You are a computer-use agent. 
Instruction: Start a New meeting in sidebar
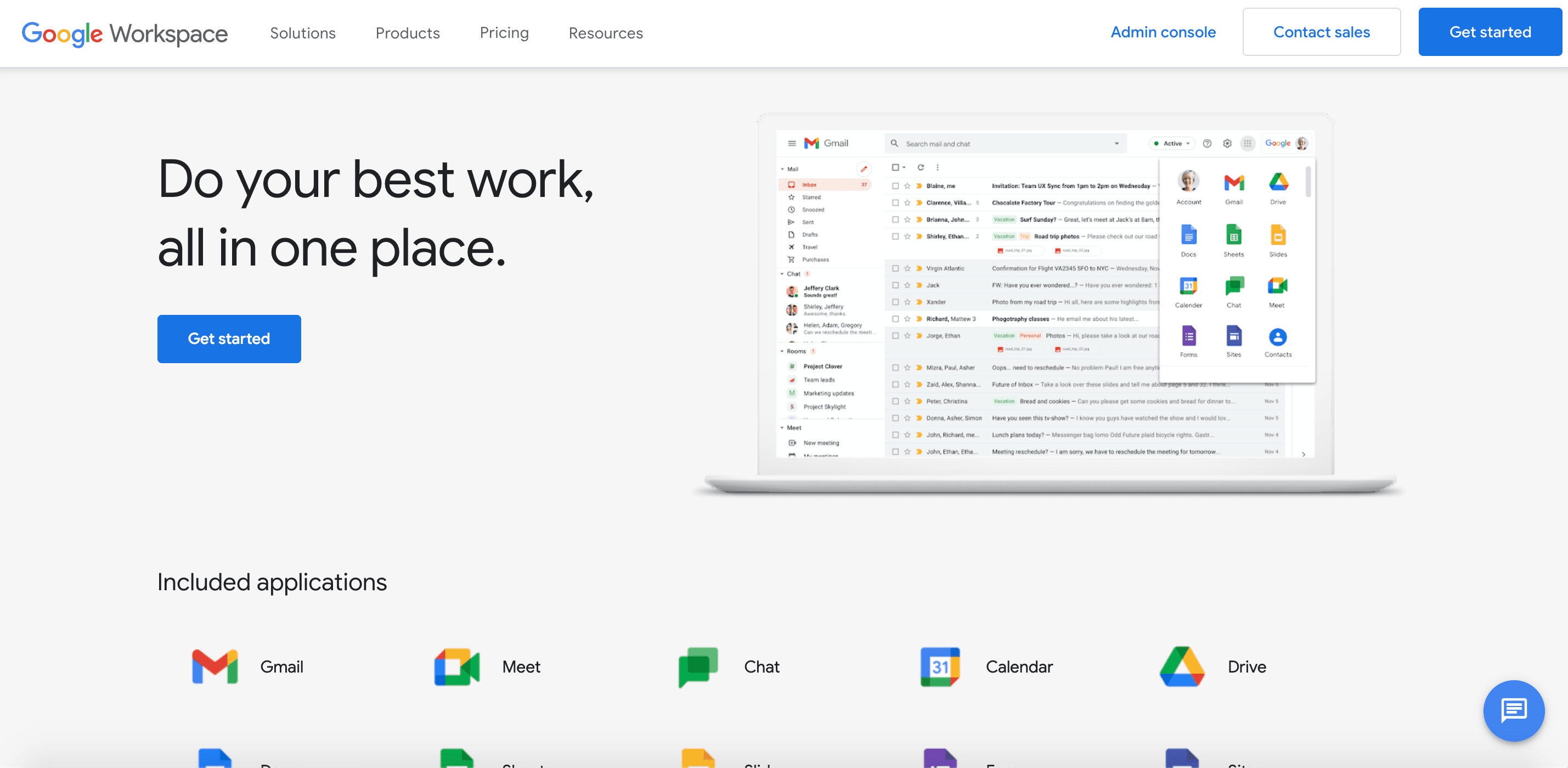point(821,443)
